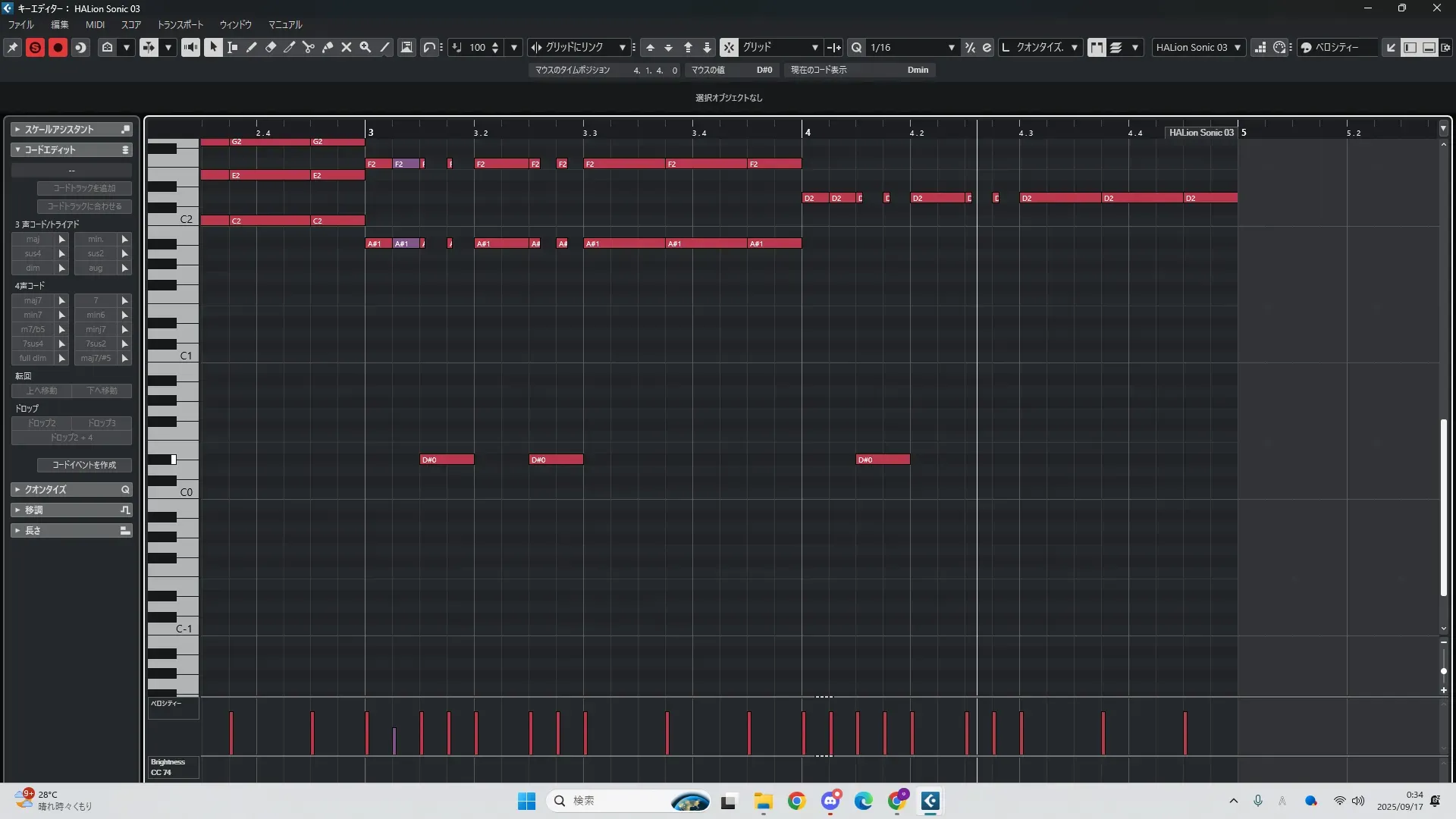Click the Object Selection arrow tool
Viewport: 1456px width, 819px height.
coord(213,47)
